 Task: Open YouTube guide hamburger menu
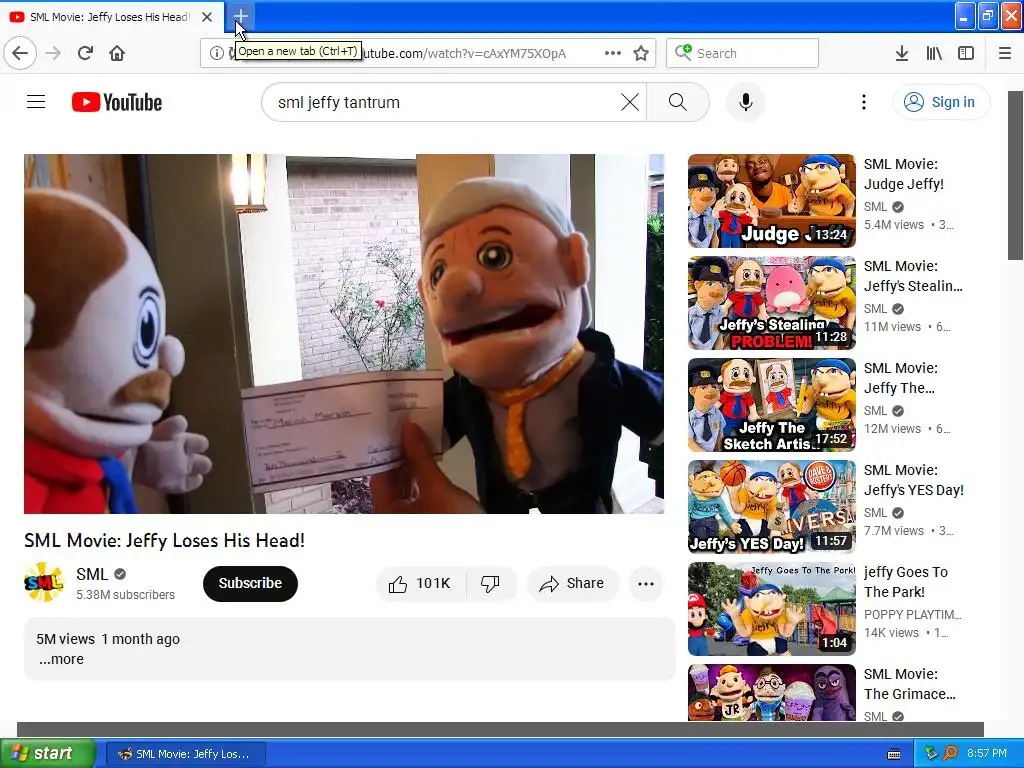click(36, 102)
